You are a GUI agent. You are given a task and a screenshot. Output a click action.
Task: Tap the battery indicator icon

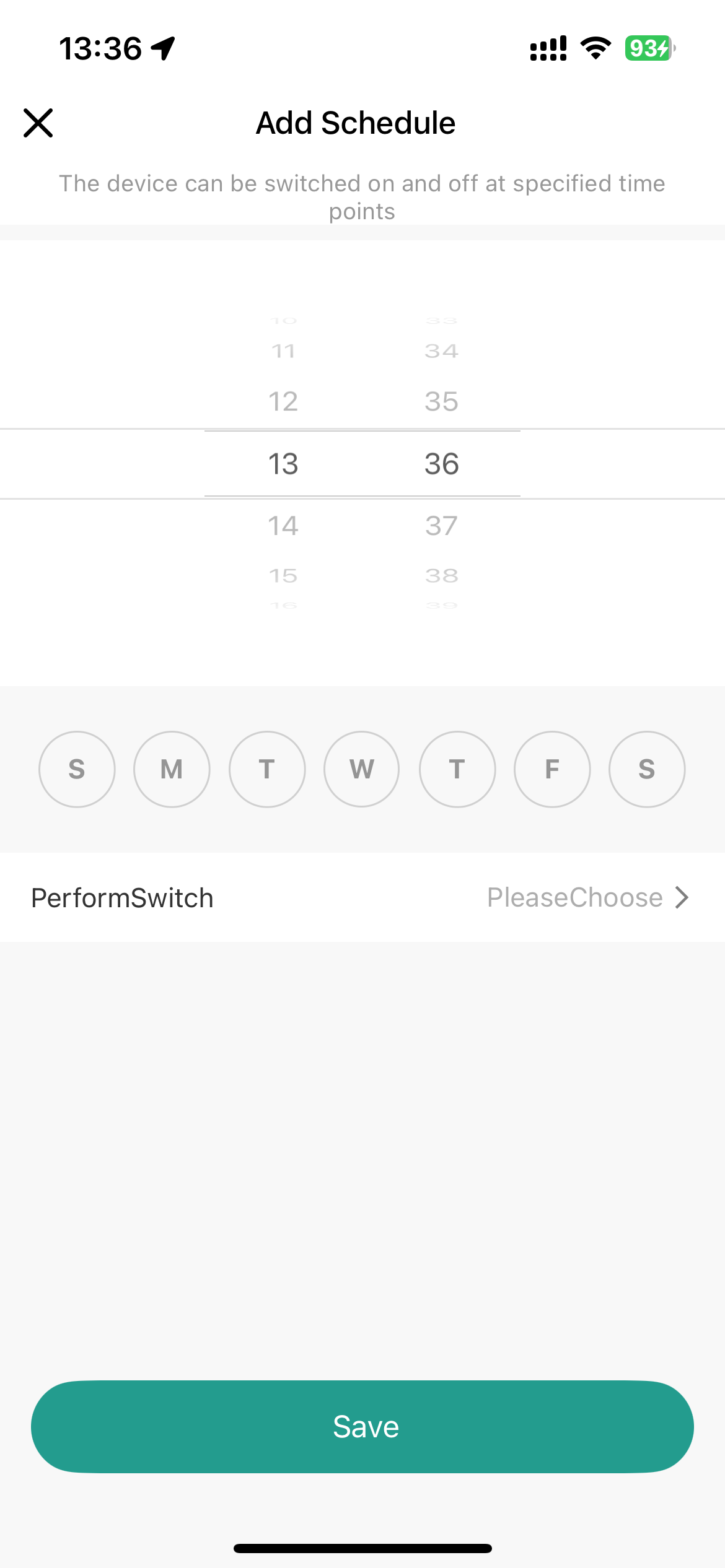tap(649, 48)
